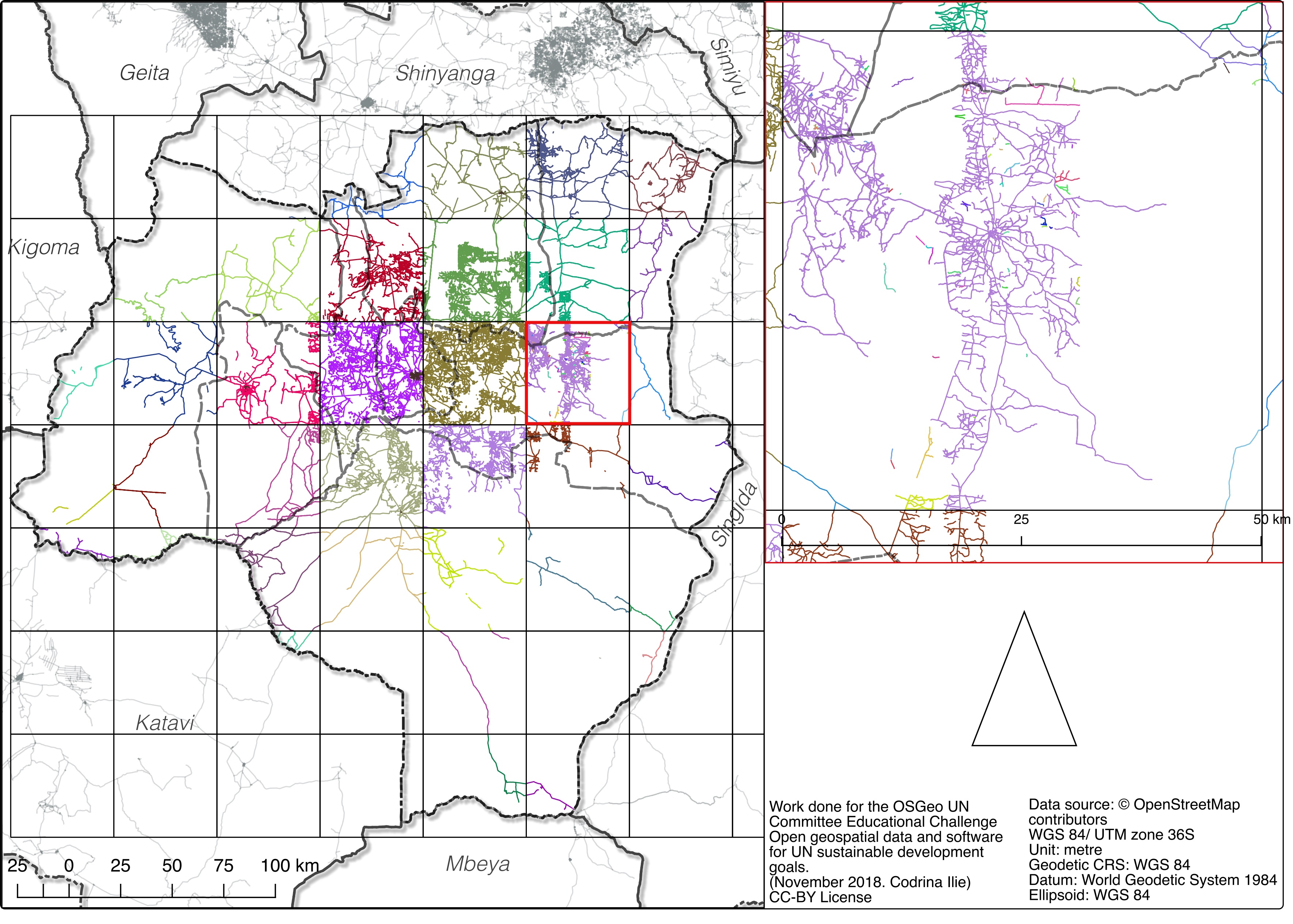Image resolution: width=1293 pixels, height=924 pixels.
Task: Click 'Work done for the OSGeo UN' text
Action: tap(868, 806)
